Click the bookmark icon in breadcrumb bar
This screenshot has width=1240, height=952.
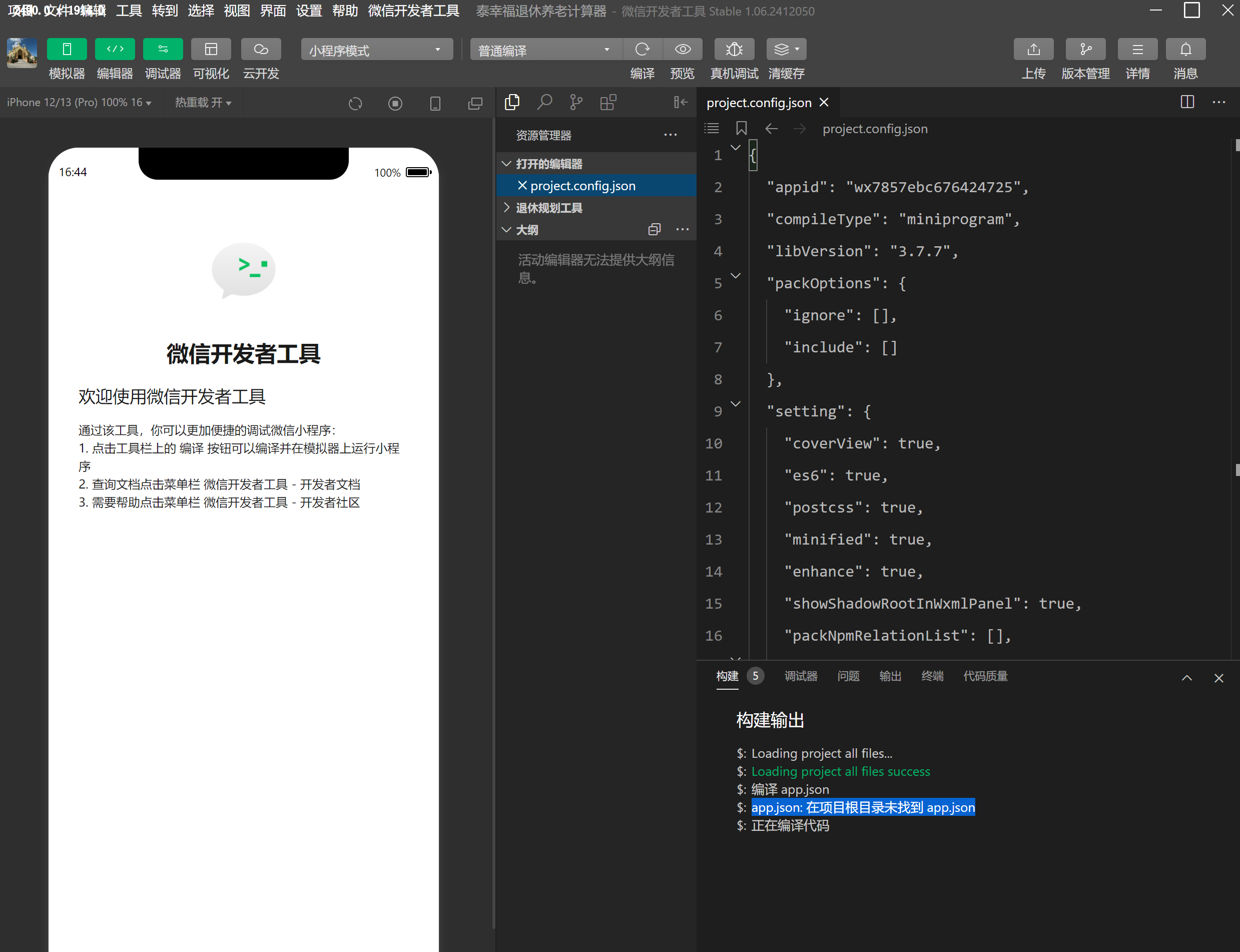[x=742, y=129]
